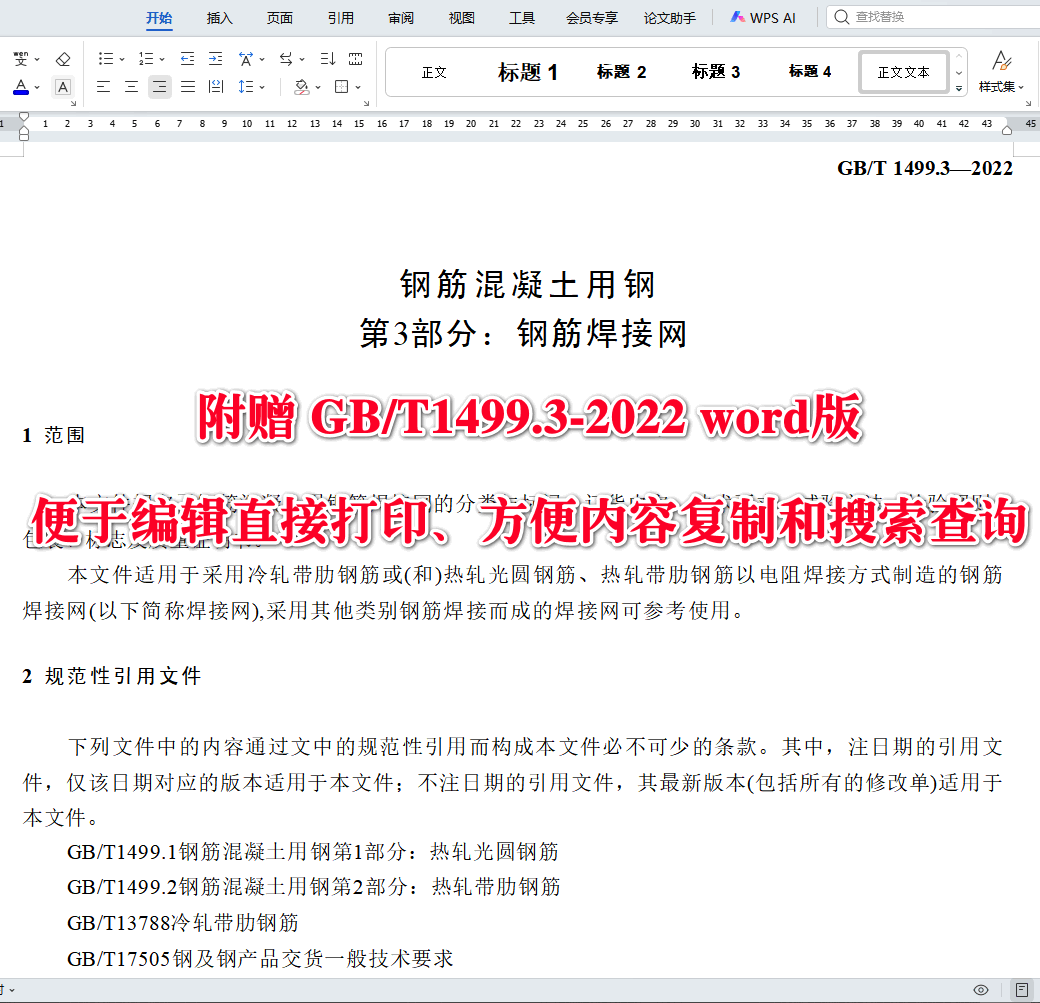Click the increase indent icon
Screen dimensions: 1040x1003
pyautogui.click(x=216, y=59)
